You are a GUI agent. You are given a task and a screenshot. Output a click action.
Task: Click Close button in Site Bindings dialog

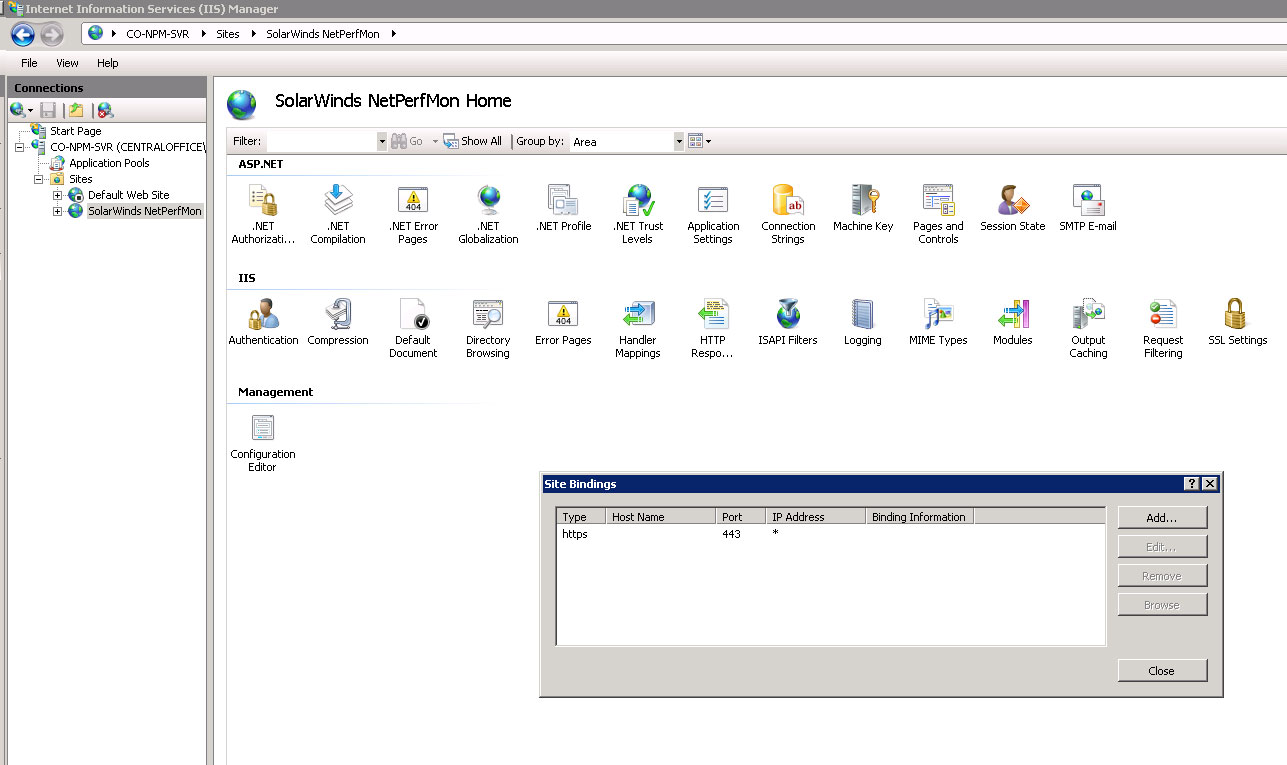[1162, 671]
